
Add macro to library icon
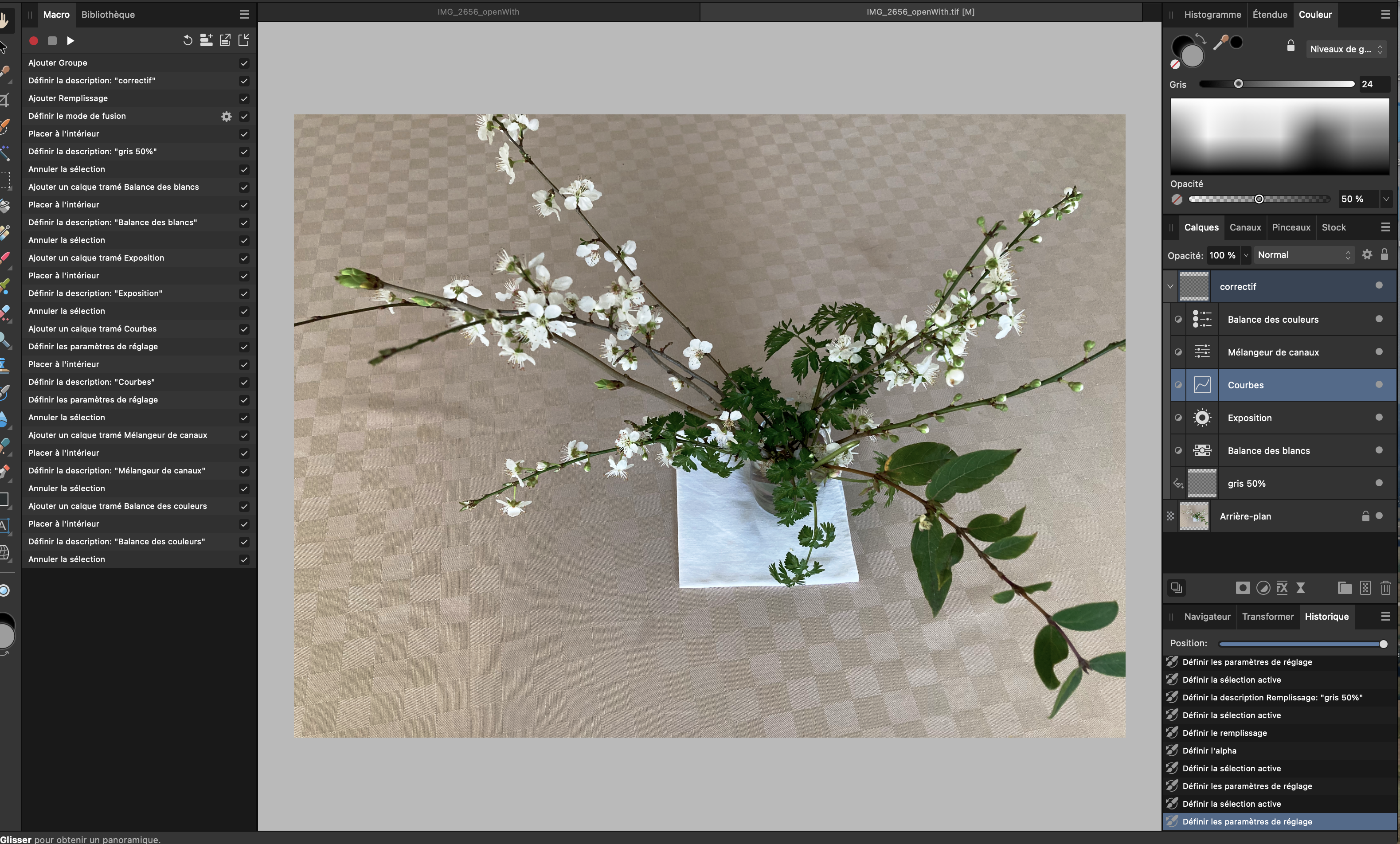point(206,40)
